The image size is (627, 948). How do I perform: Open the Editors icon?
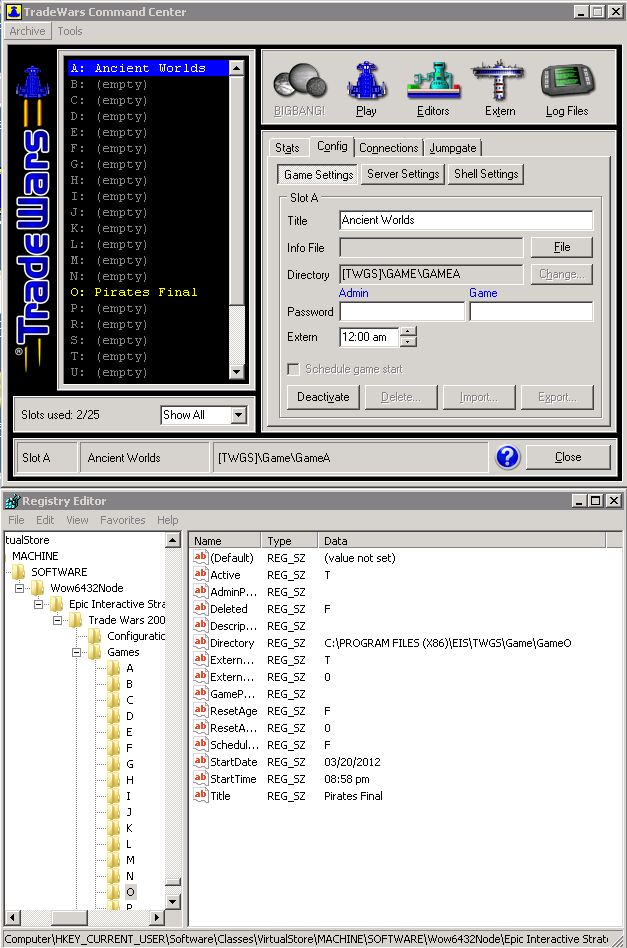pos(434,80)
